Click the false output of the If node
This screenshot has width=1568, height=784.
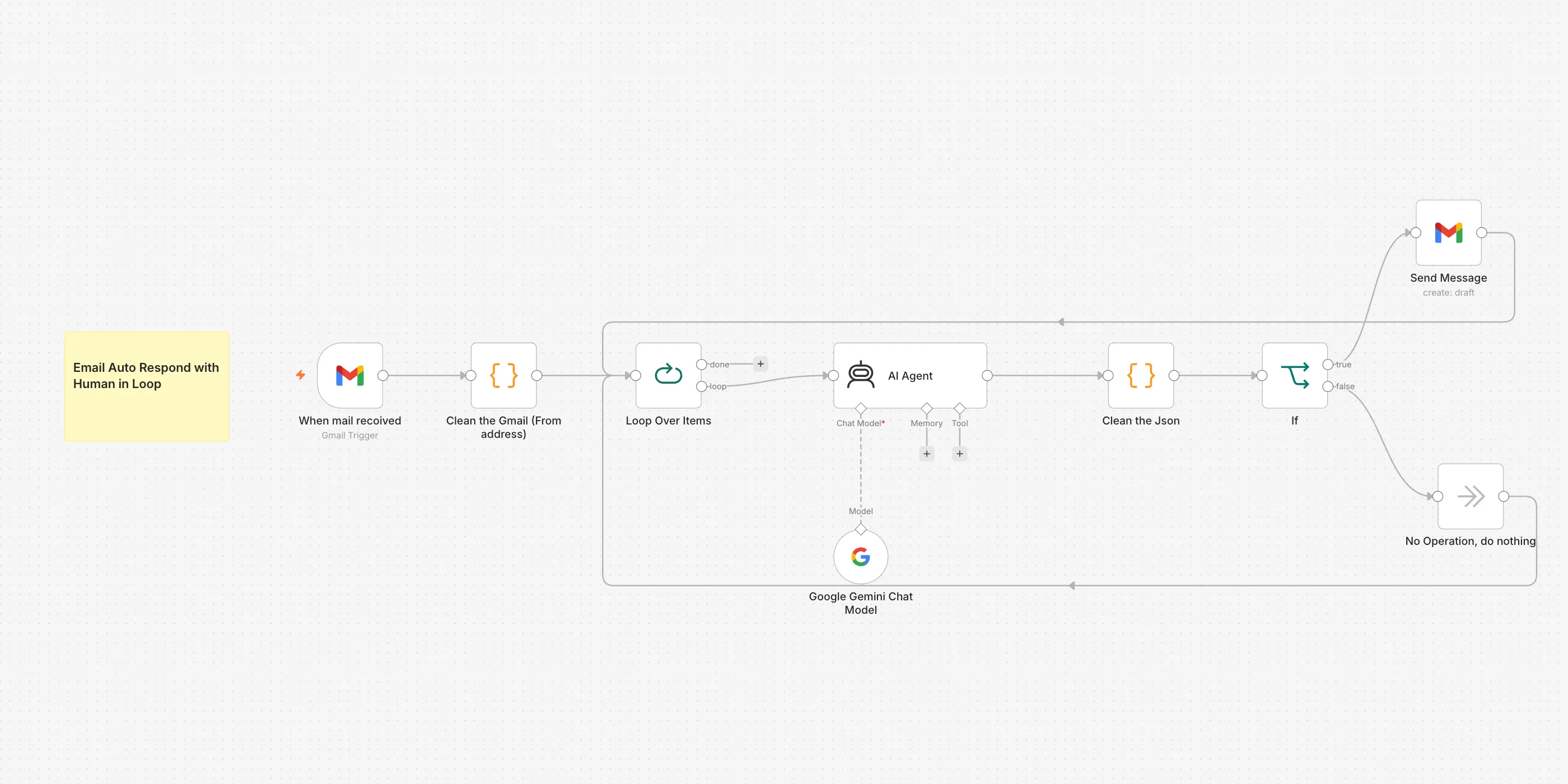1328,386
